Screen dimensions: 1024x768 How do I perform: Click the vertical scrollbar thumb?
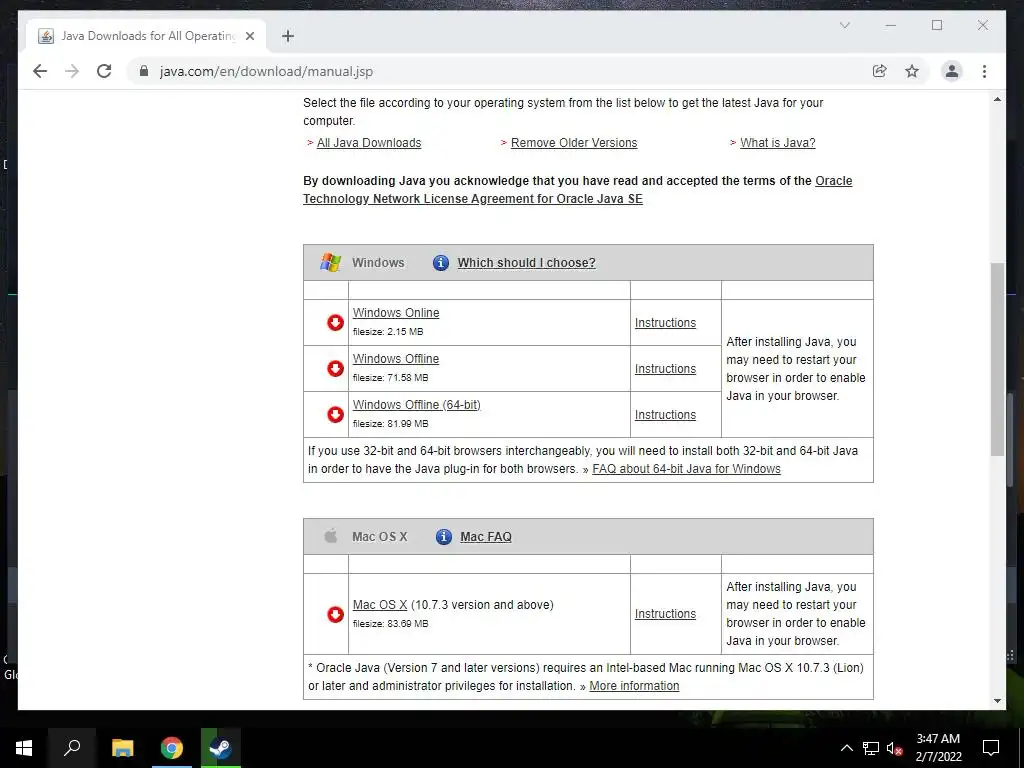click(997, 359)
